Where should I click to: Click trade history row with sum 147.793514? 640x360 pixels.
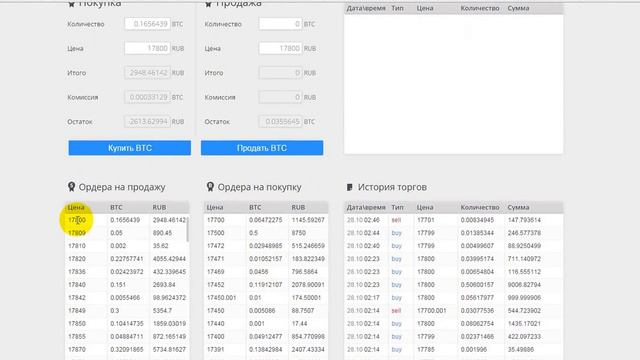[453, 220]
